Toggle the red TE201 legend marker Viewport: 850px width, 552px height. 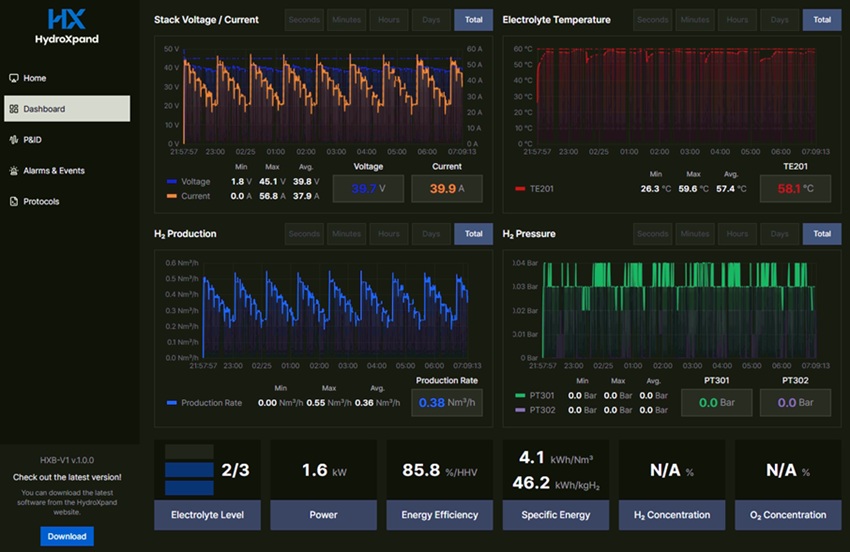[519, 188]
